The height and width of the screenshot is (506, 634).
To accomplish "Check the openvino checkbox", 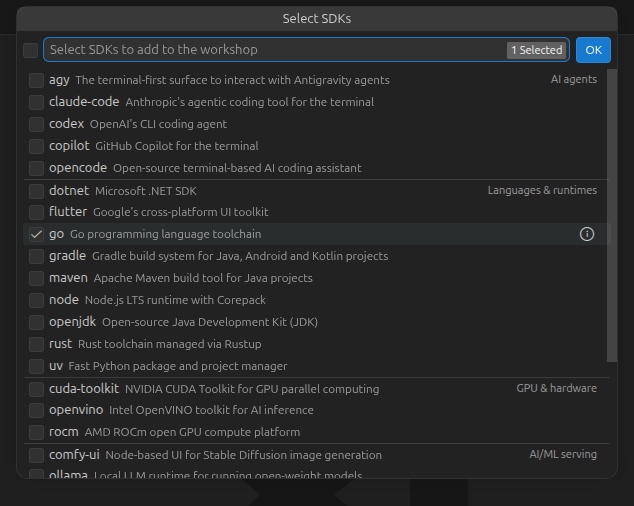I will click(x=36, y=410).
